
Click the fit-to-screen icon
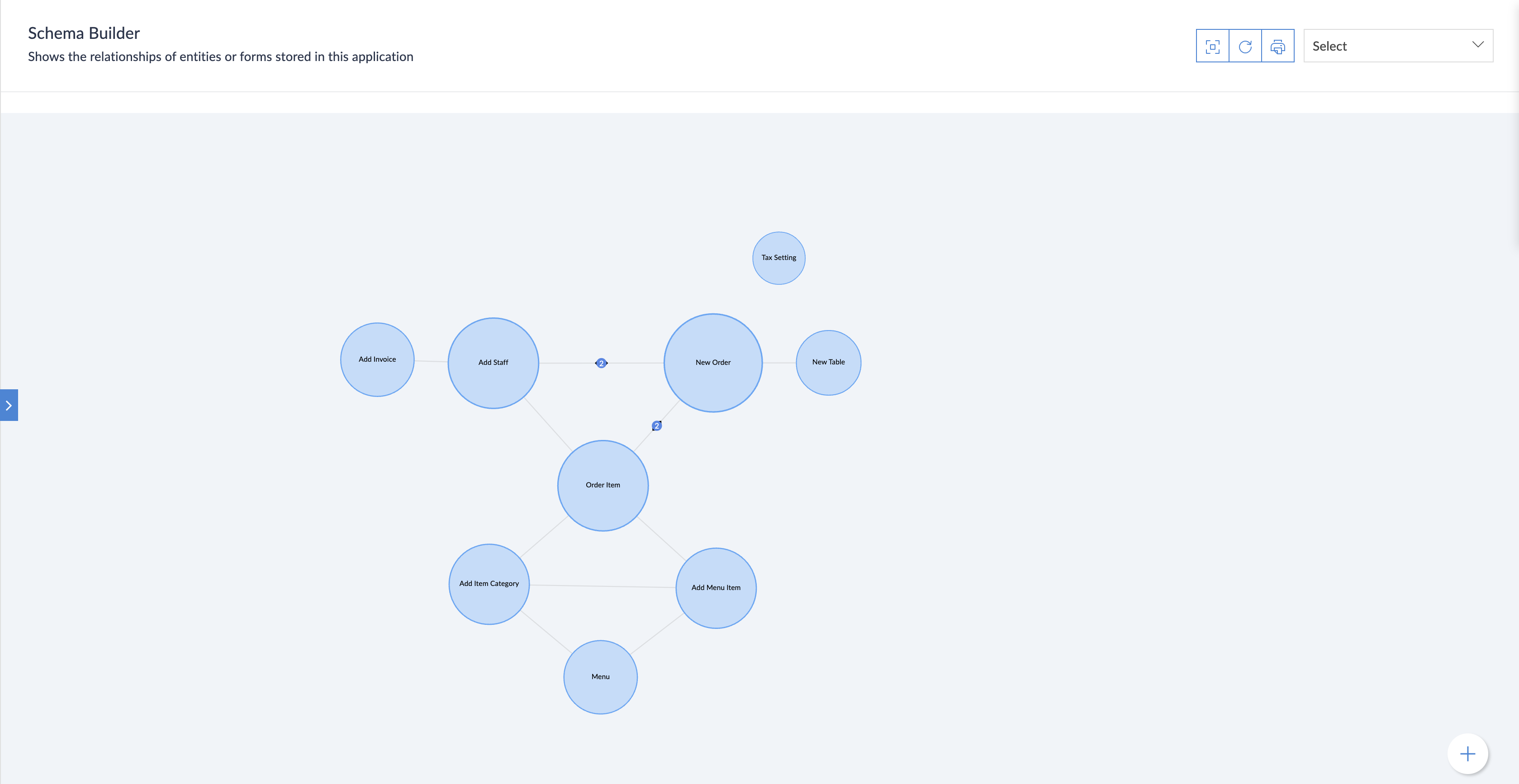click(1212, 46)
